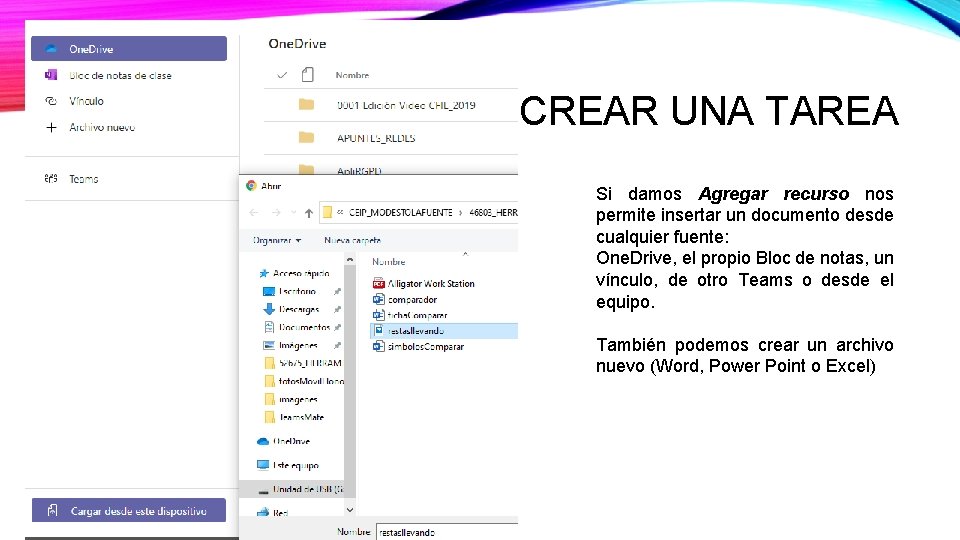Click PDF icon of Alligator Work Station
Image resolution: width=960 pixels, height=540 pixels.
(x=378, y=283)
